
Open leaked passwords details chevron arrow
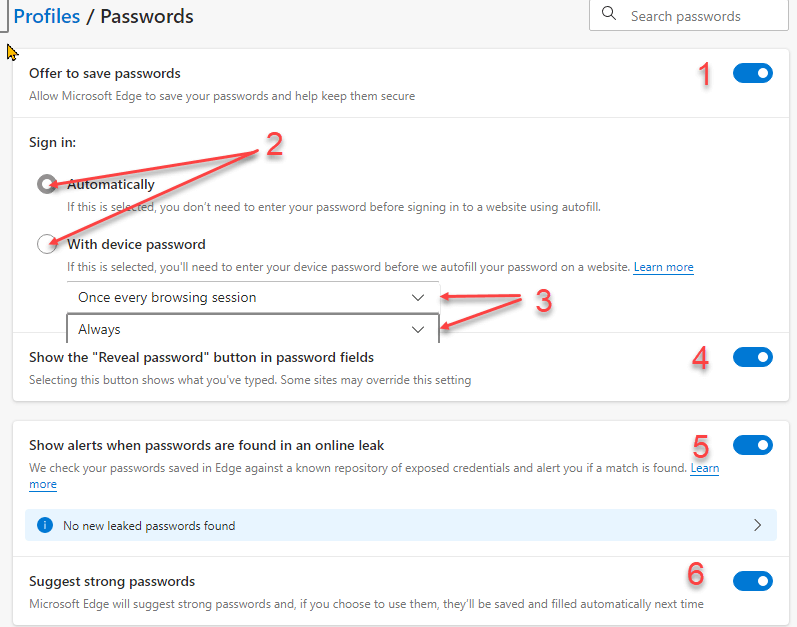[x=757, y=525]
